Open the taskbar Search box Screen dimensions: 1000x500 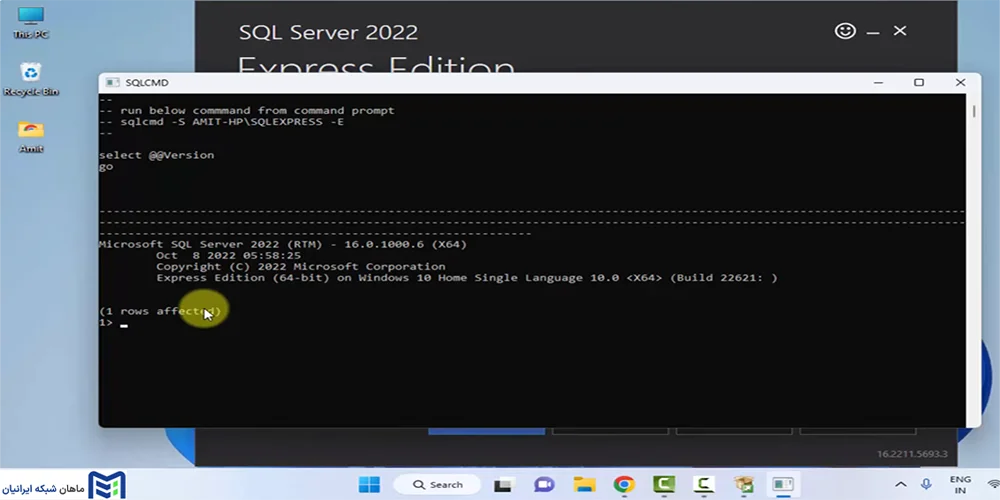point(438,485)
